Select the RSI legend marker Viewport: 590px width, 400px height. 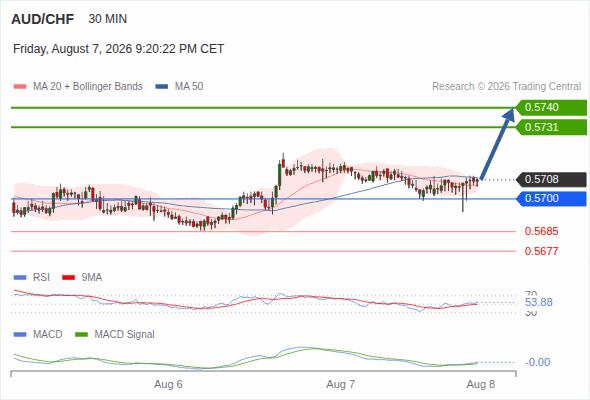(20, 278)
